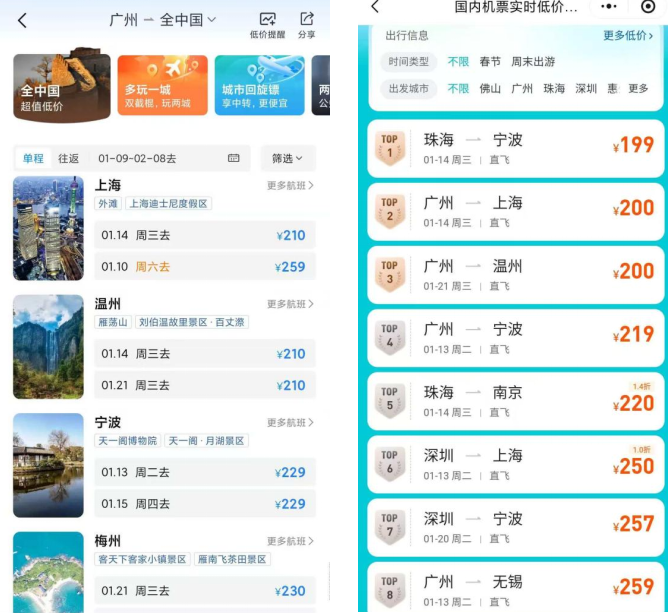Tap 温州 waterfall thumbnail
Viewport: 668px width, 615px height.
(x=48, y=347)
